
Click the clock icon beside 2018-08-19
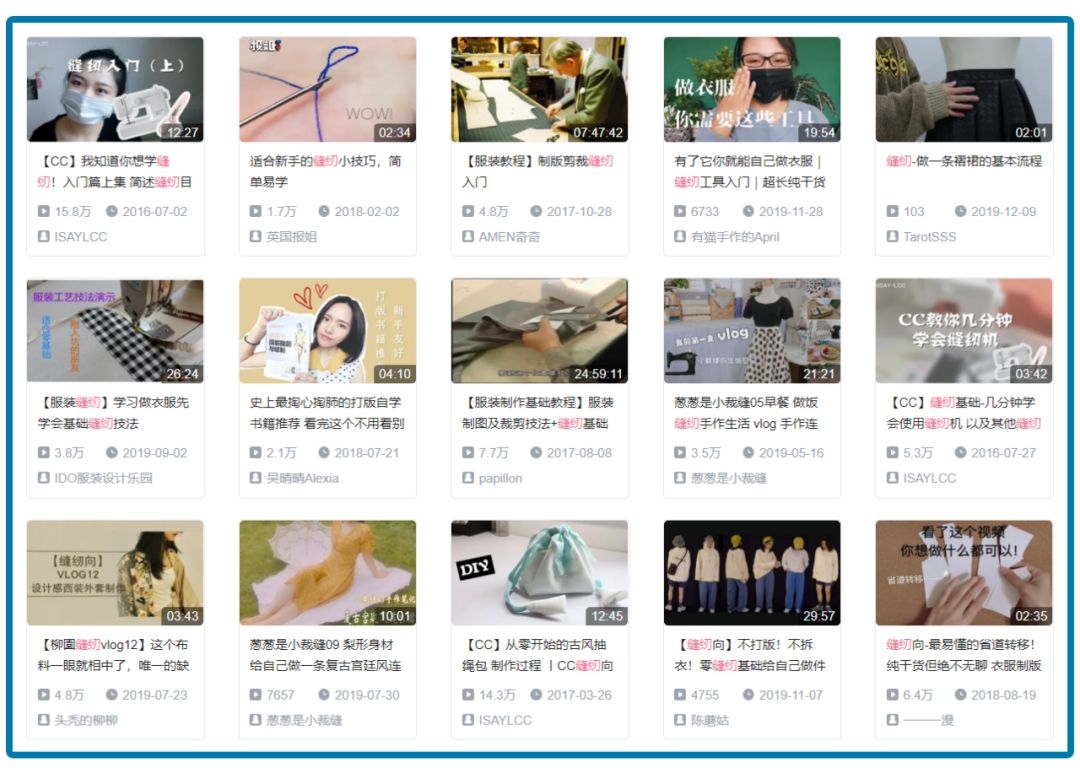tap(960, 695)
